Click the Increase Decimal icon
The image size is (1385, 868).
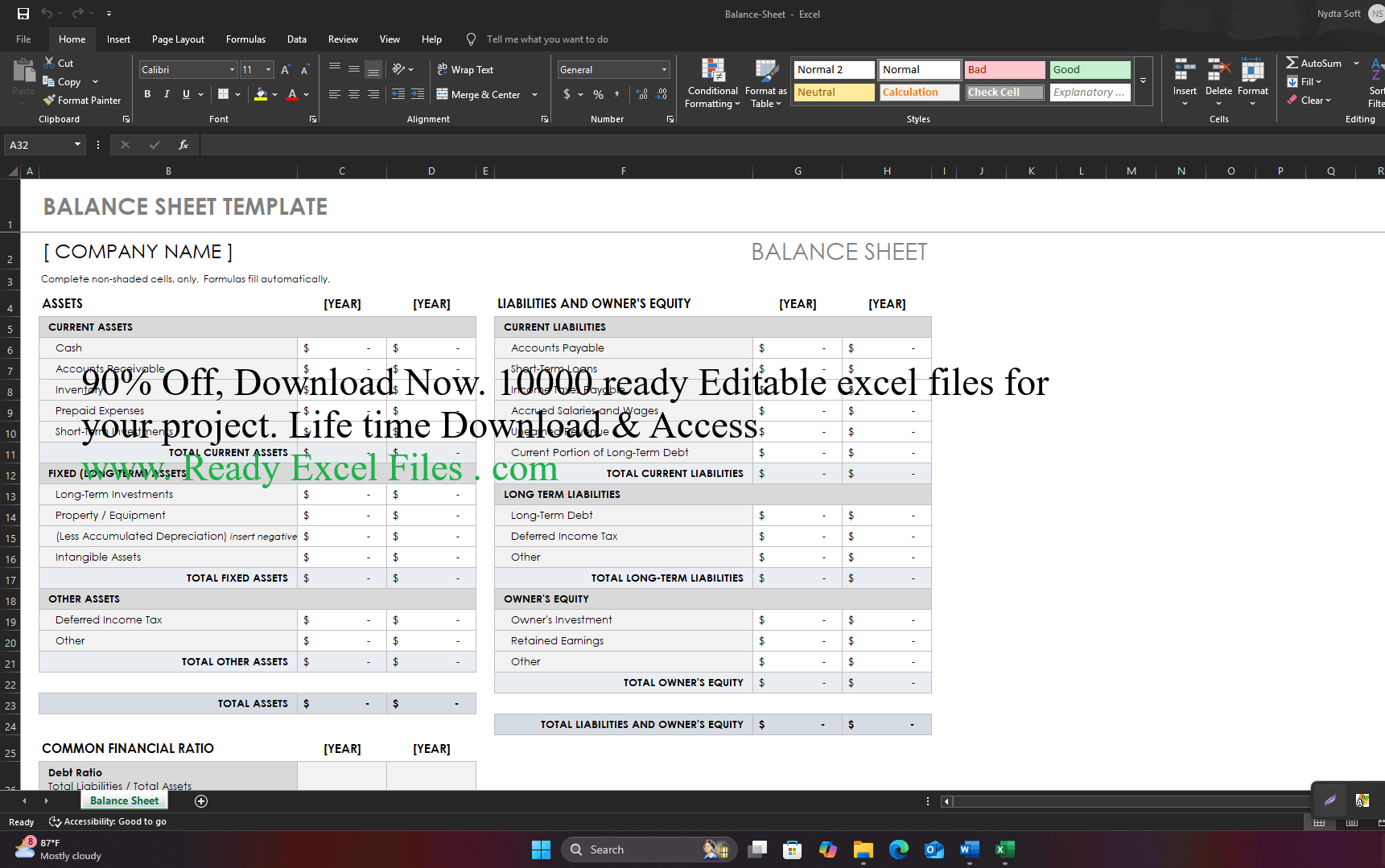(641, 94)
